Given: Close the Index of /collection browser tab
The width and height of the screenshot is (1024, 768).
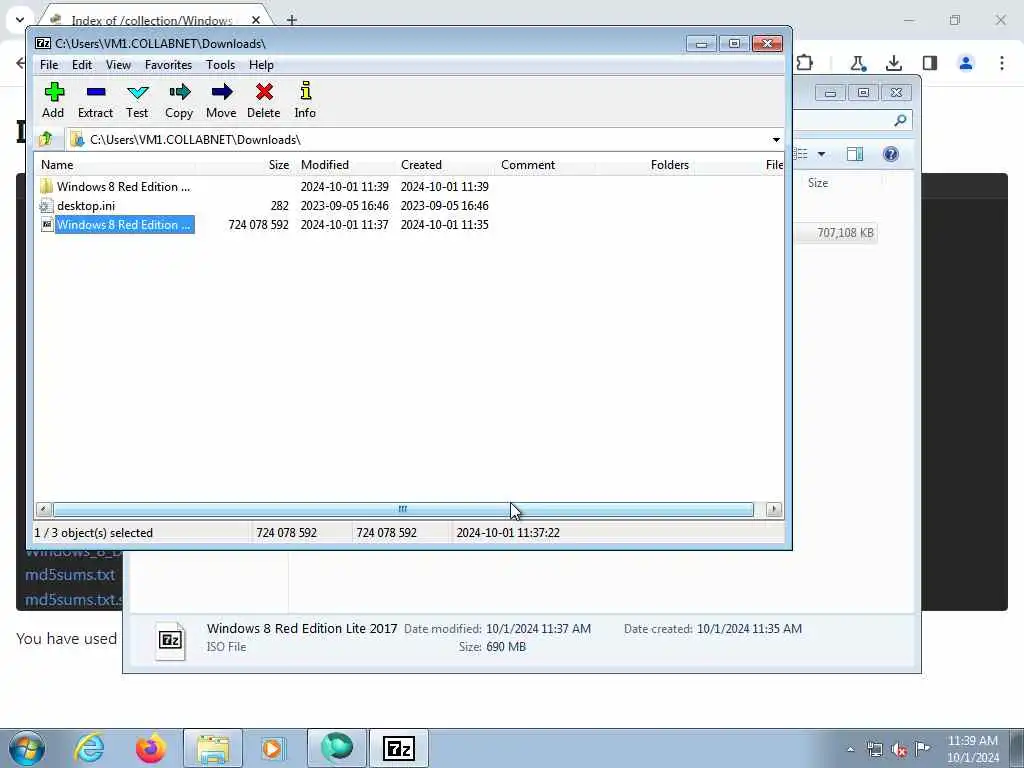Looking at the screenshot, I should click(256, 20).
